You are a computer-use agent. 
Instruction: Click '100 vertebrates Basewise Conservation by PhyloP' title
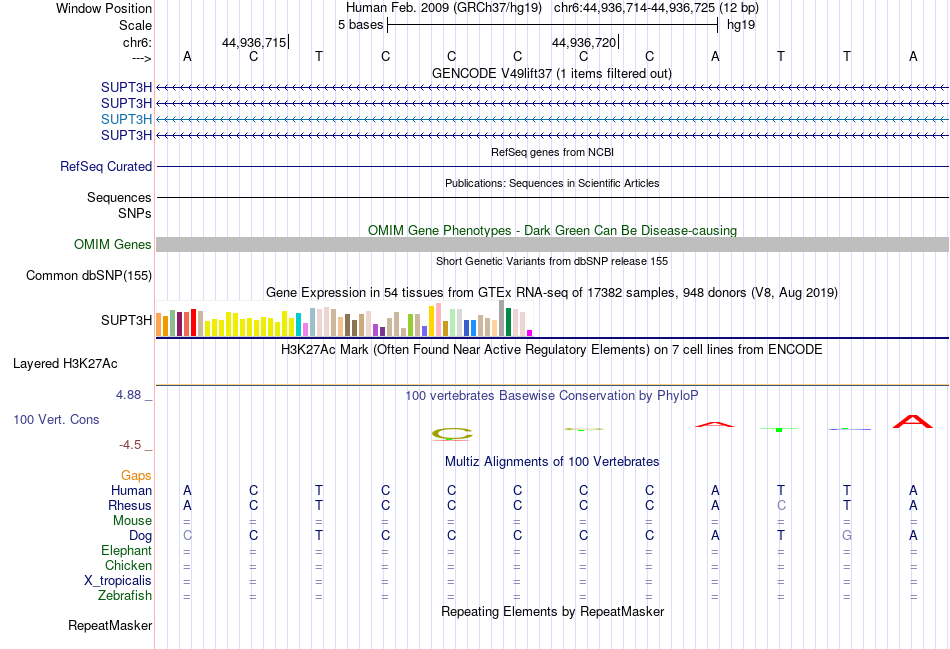(552, 396)
